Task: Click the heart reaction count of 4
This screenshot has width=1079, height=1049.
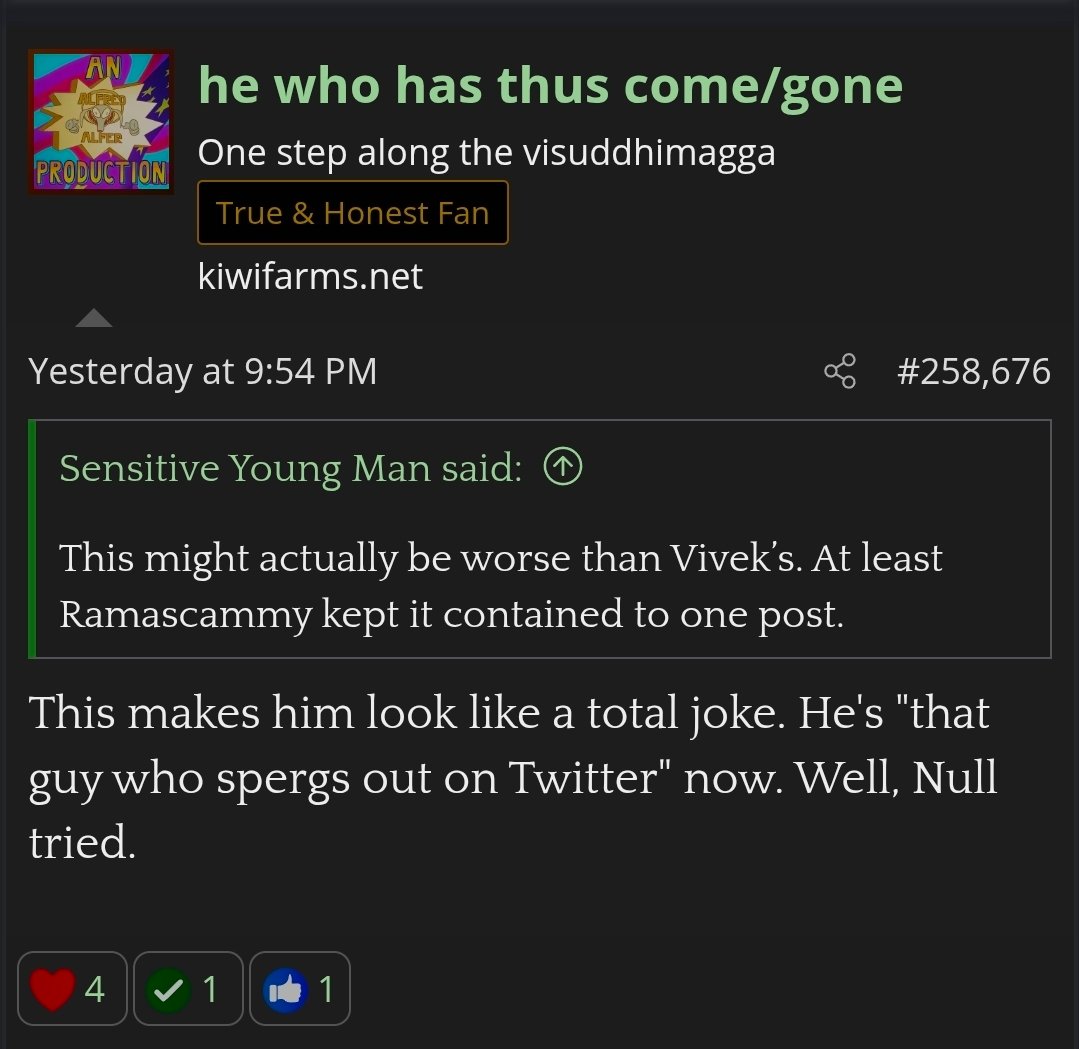Action: (x=95, y=989)
